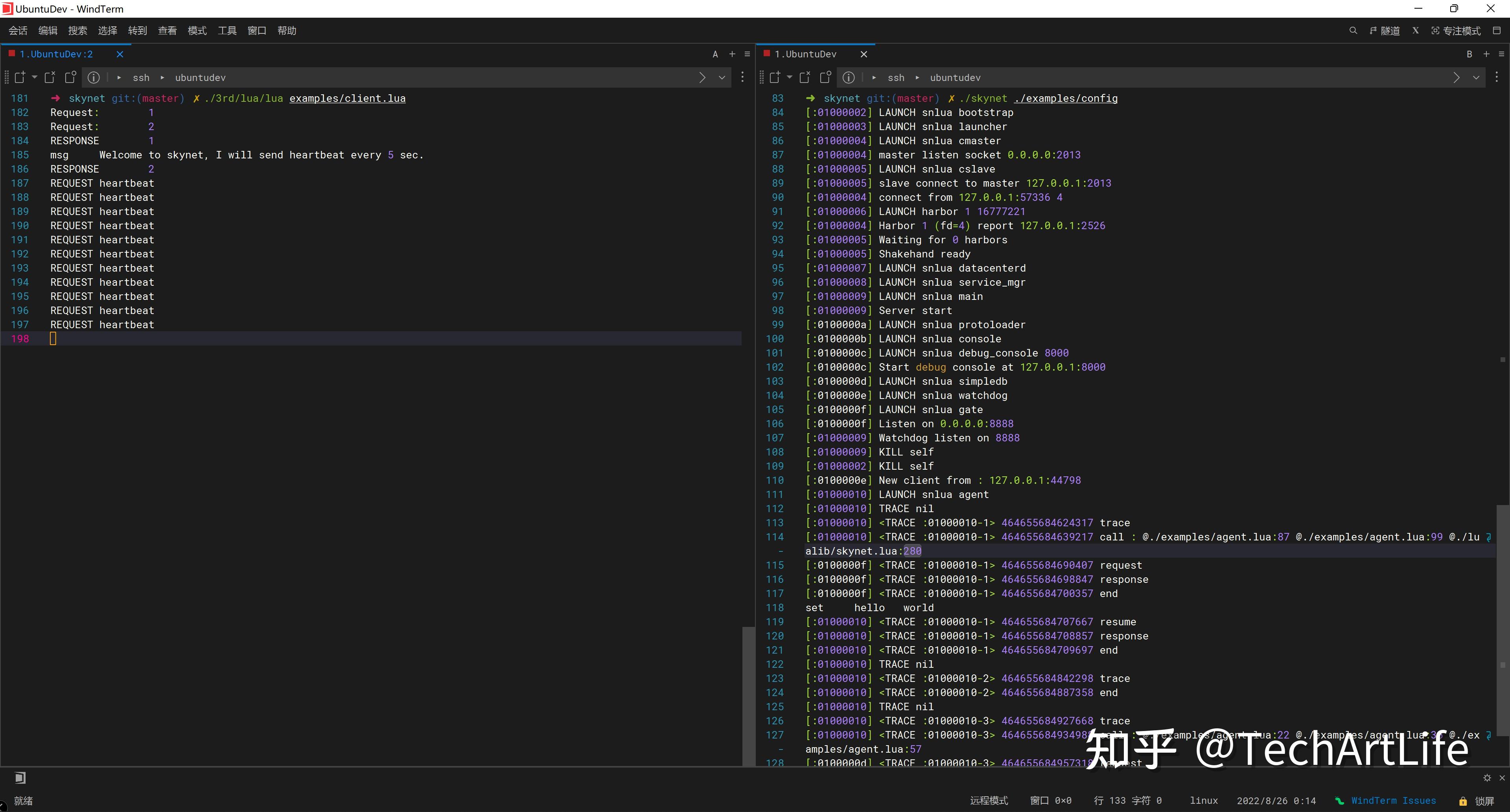The height and width of the screenshot is (812, 1510).
Task: Click the ubuntudev breadcrumb in right pane
Action: [x=955, y=77]
